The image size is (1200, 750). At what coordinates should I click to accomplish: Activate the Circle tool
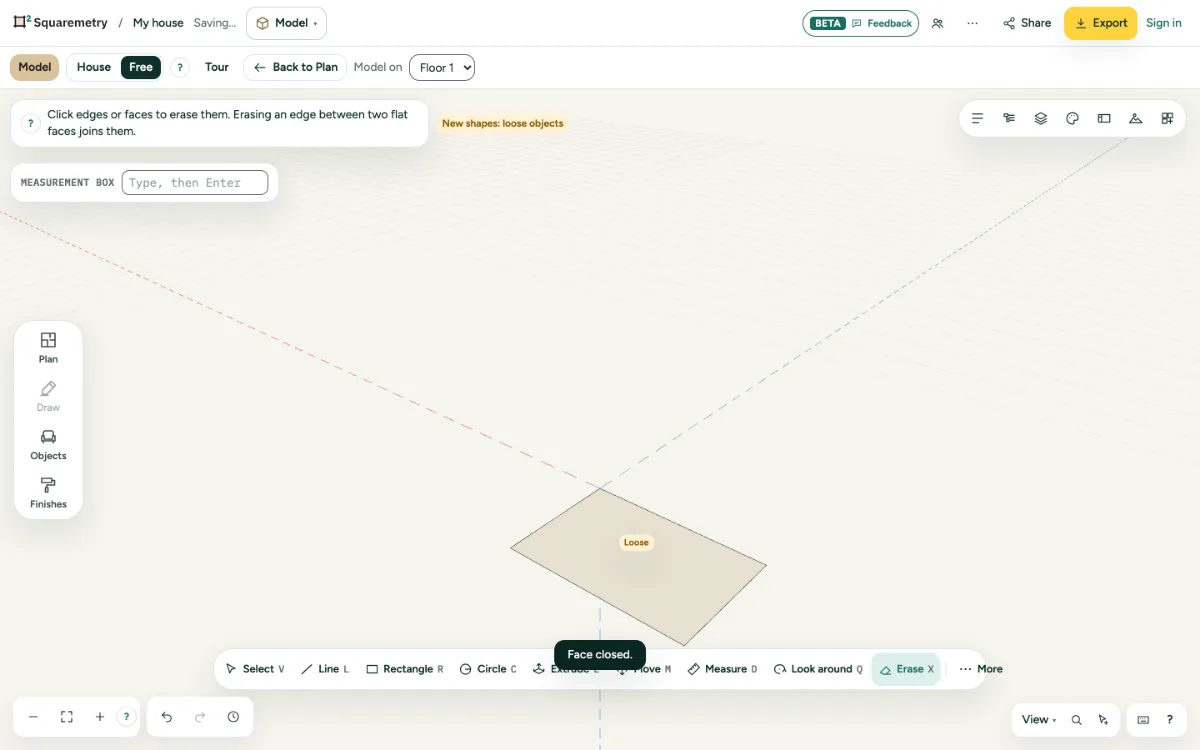[488, 669]
